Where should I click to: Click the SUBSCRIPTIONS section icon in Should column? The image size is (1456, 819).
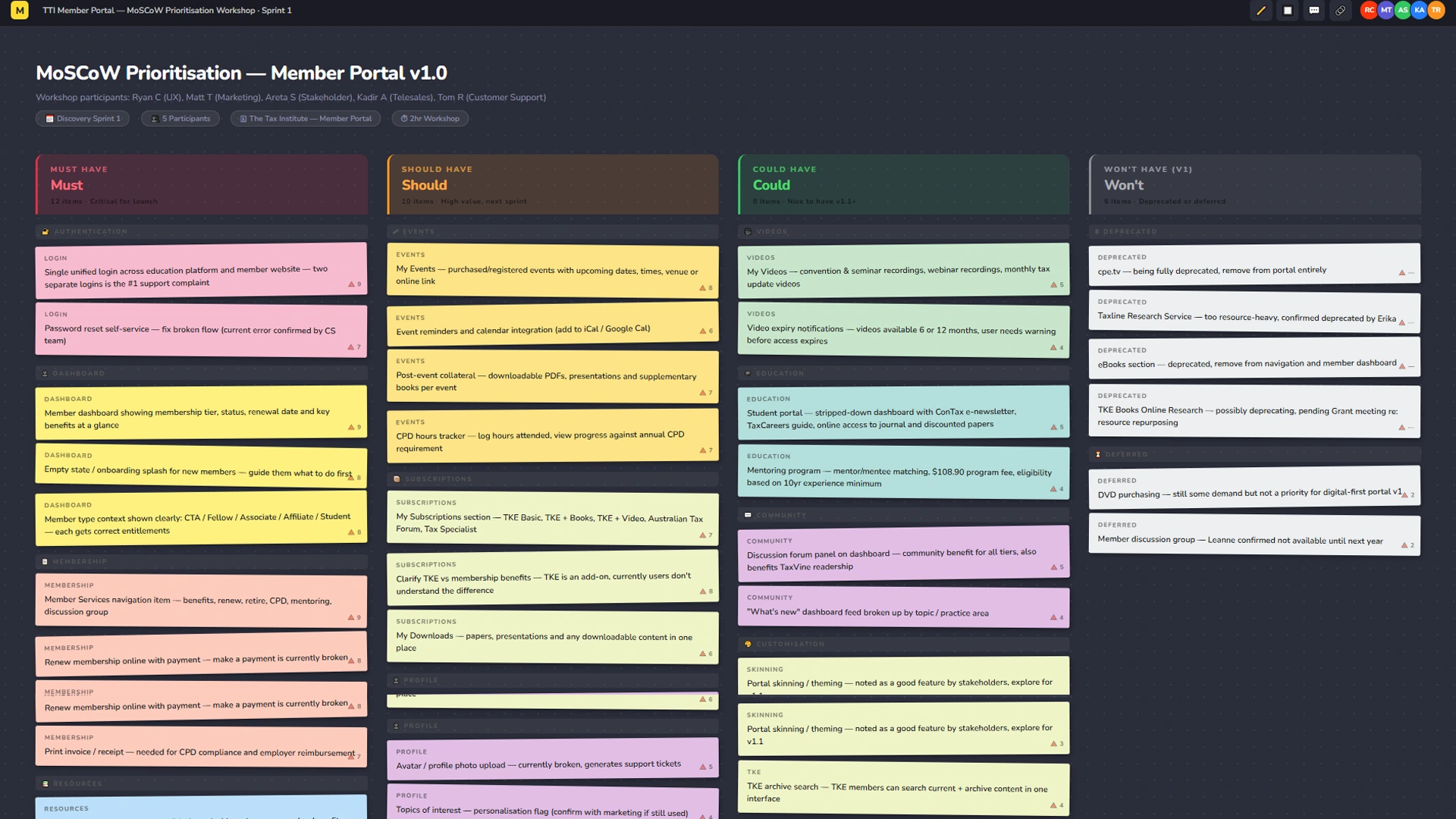point(397,479)
